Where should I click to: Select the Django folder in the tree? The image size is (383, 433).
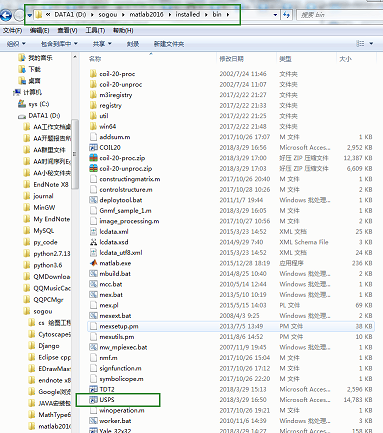[x=49, y=346]
